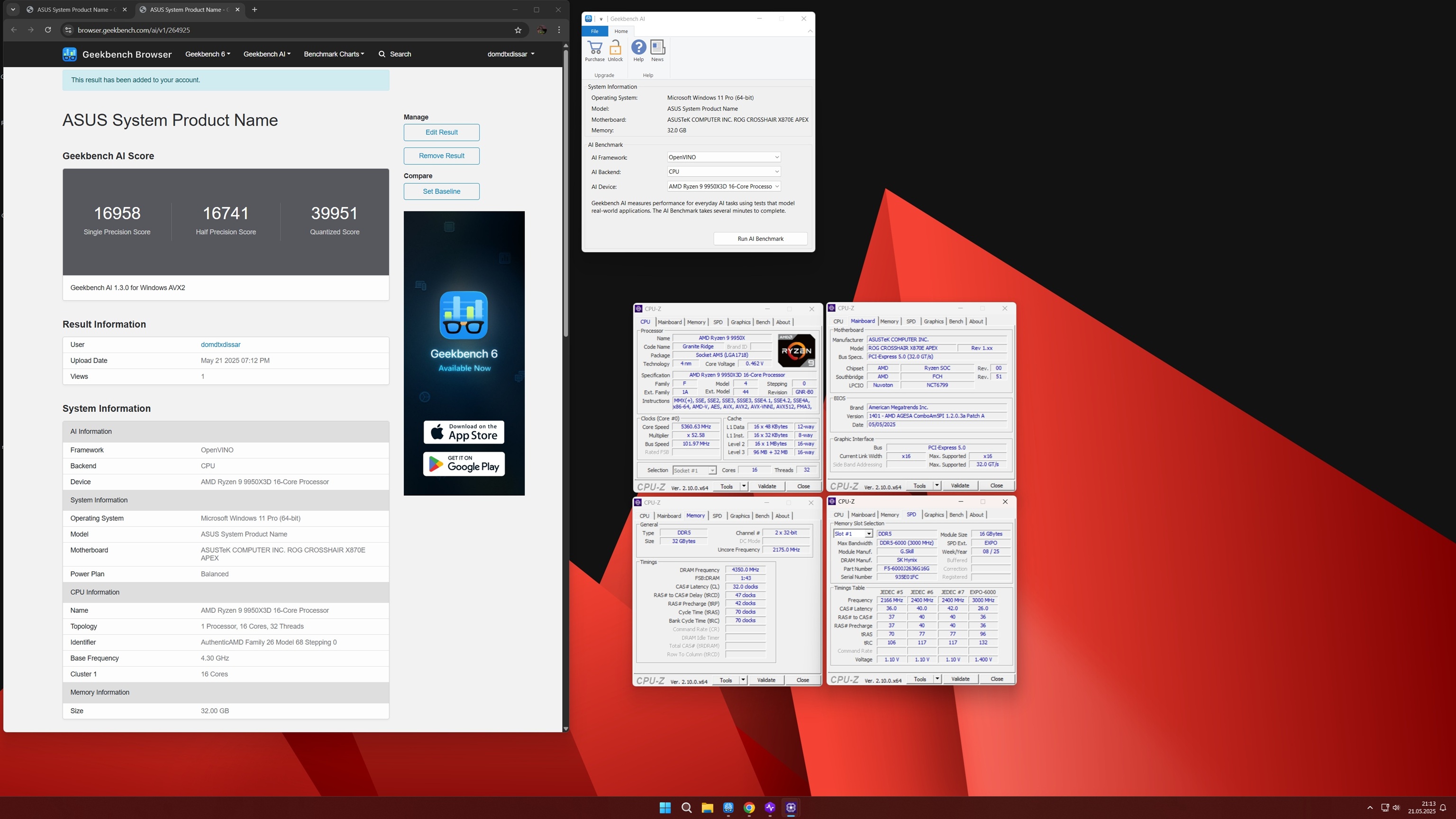
Task: Click the '5360.63 MHz' Core Speed value
Action: (x=696, y=427)
